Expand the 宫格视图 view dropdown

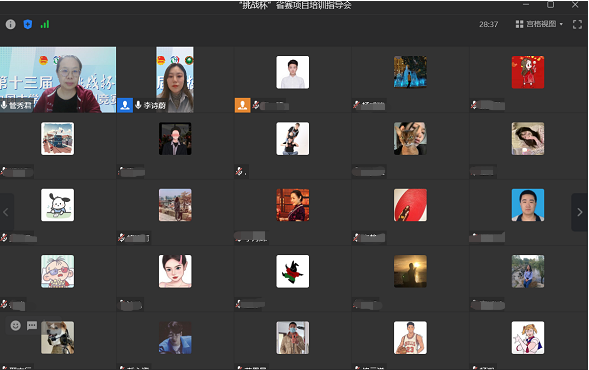(539, 24)
